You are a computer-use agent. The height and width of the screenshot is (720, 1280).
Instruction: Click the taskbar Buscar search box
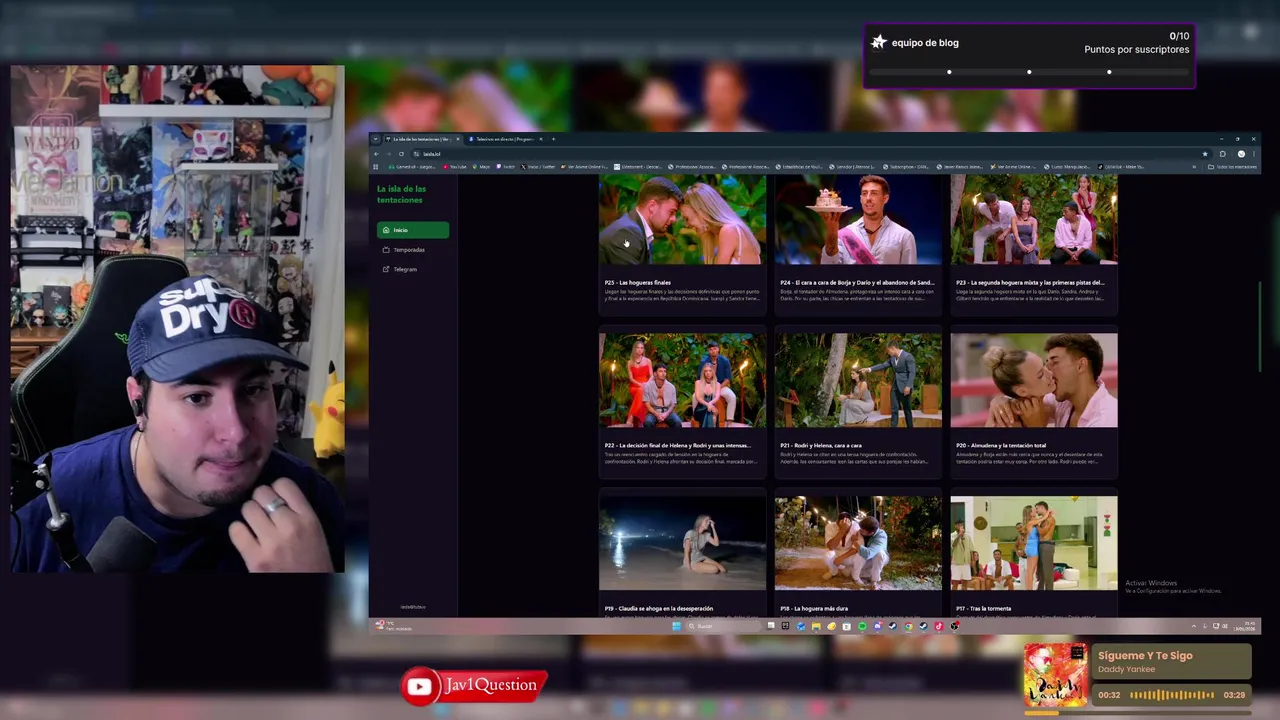pos(724,626)
